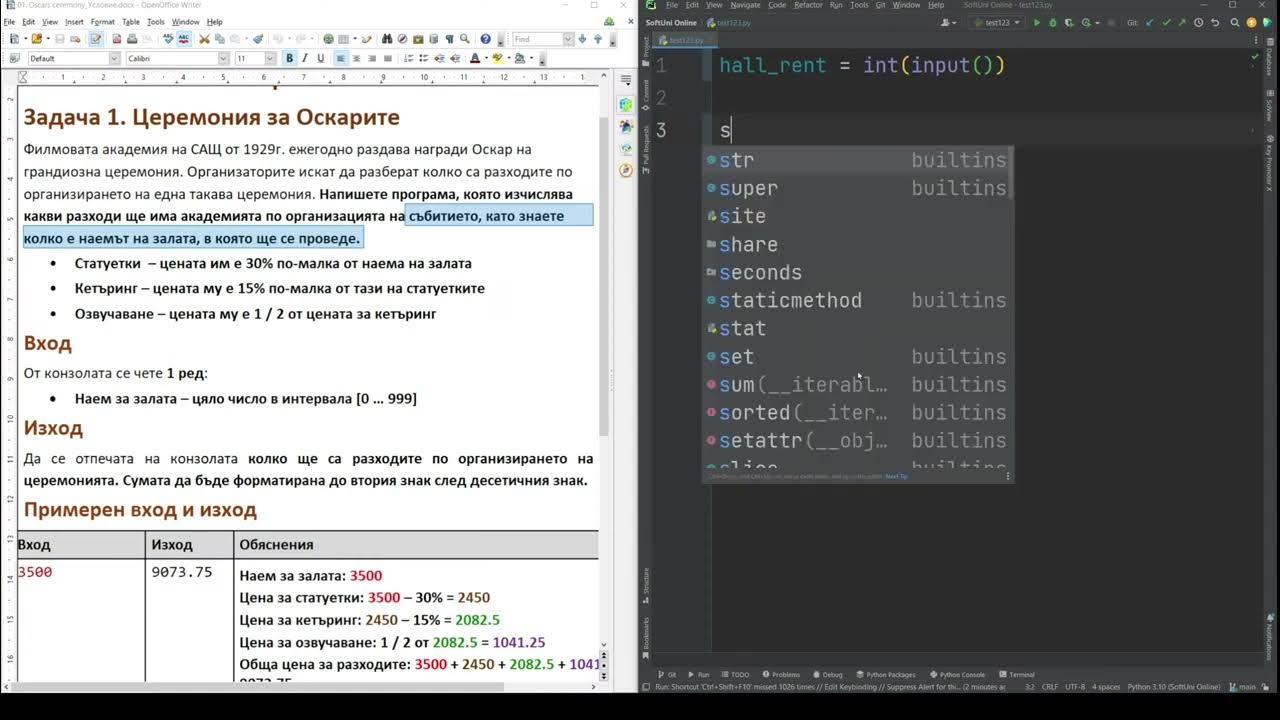The image size is (1280, 720).
Task: Click Run with Coverage icon in PyCharm
Action: (x=1069, y=22)
